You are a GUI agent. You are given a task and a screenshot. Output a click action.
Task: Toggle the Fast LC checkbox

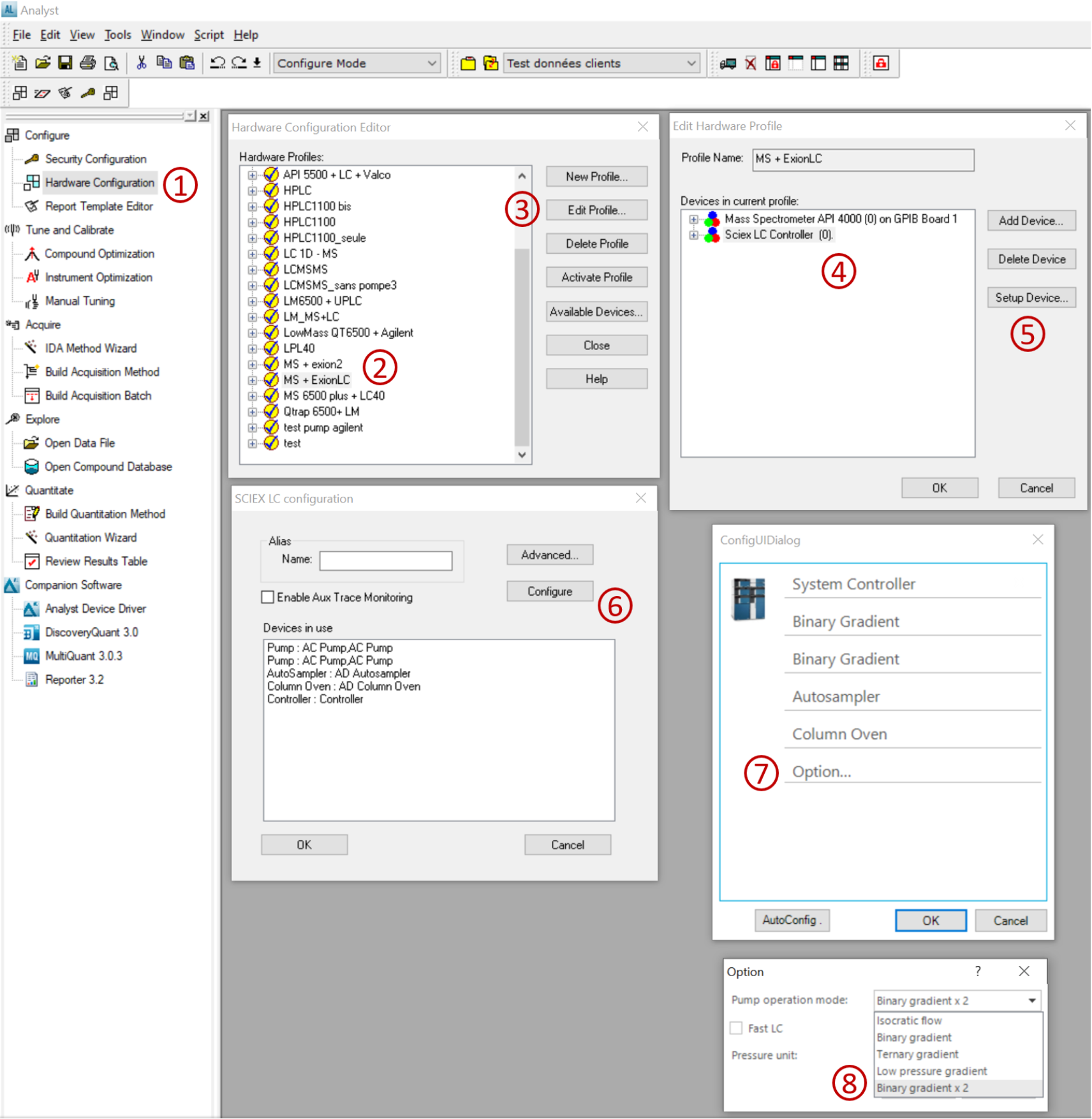click(736, 1028)
